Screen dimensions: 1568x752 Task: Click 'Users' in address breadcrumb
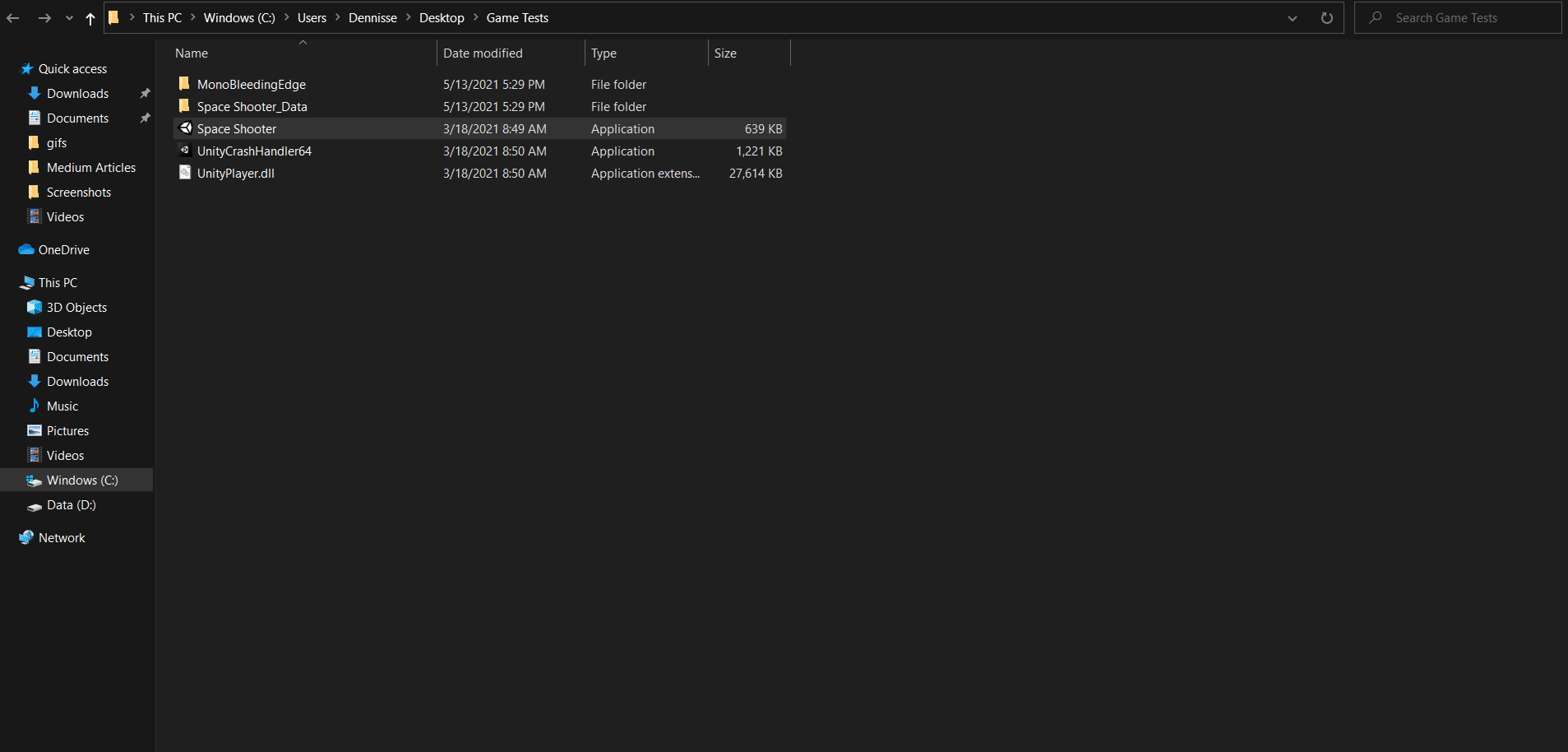pos(312,18)
